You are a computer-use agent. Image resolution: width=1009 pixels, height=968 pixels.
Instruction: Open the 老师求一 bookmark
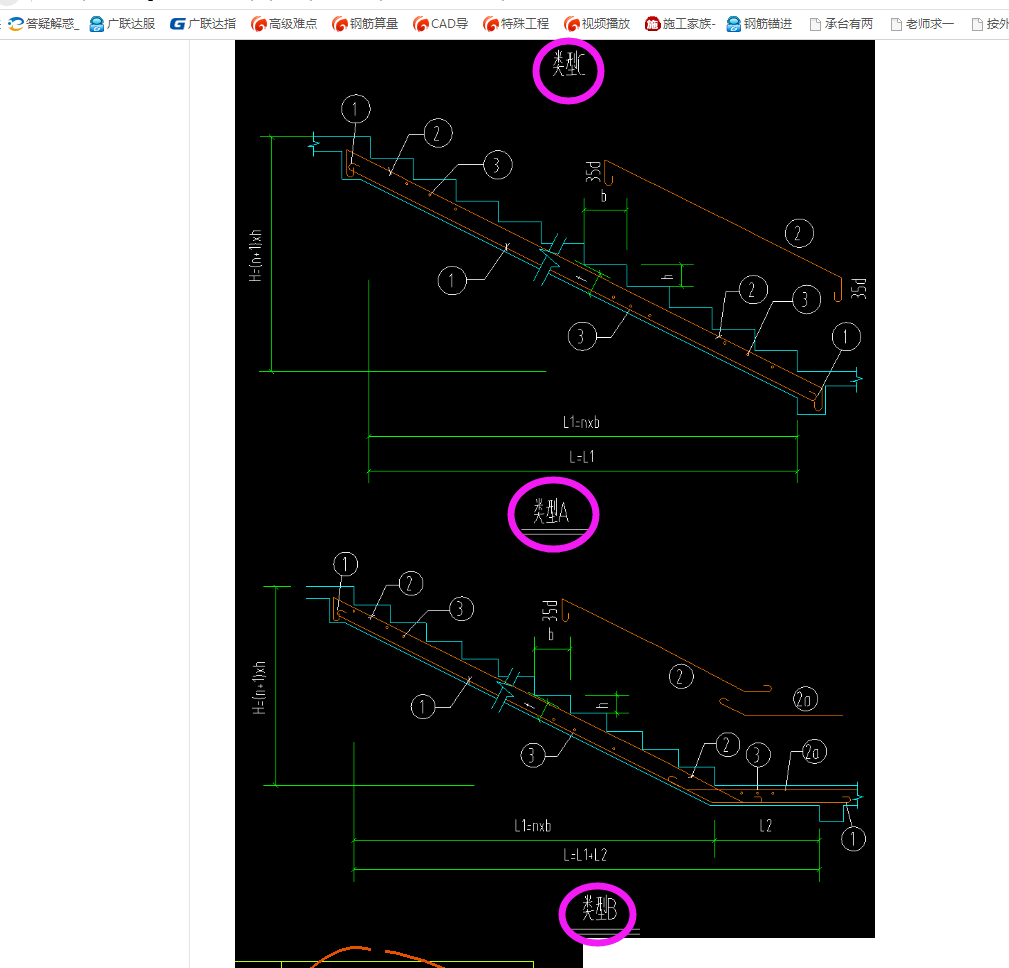(x=922, y=24)
